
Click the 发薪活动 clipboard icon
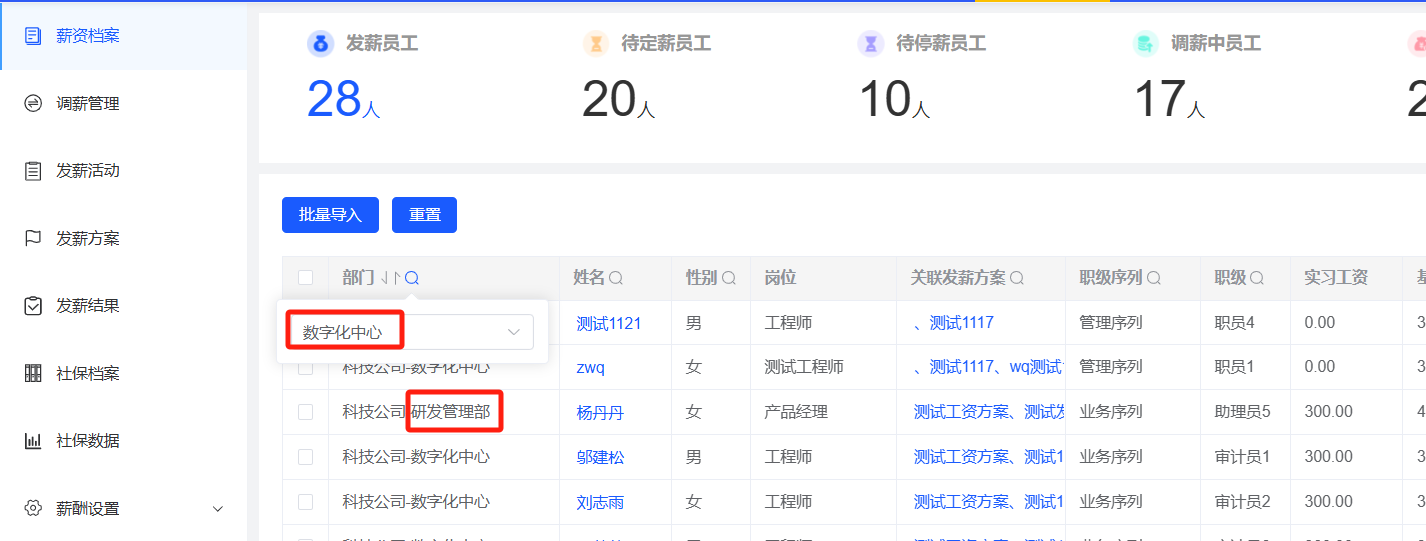pos(33,171)
